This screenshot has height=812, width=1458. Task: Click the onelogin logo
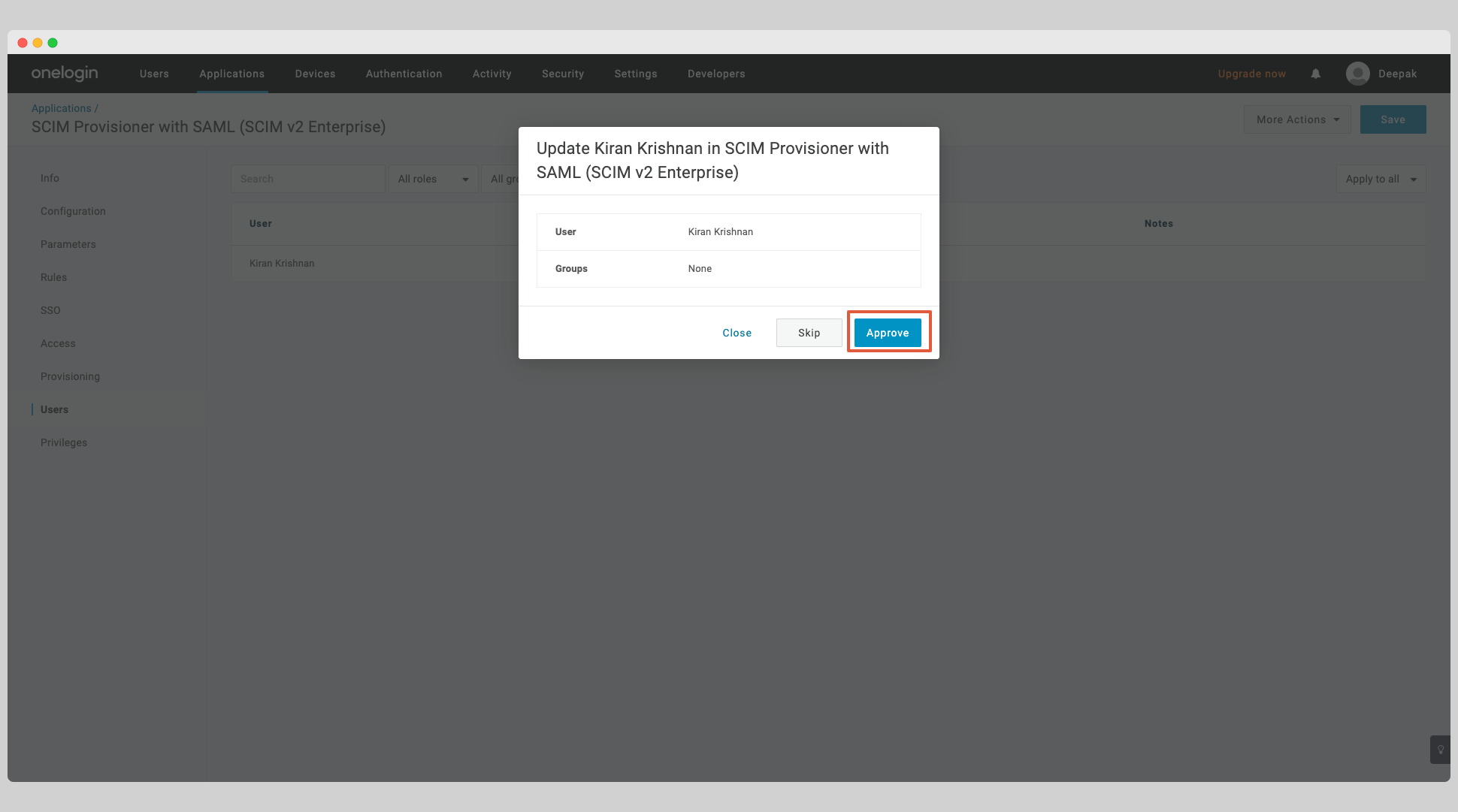coord(64,73)
